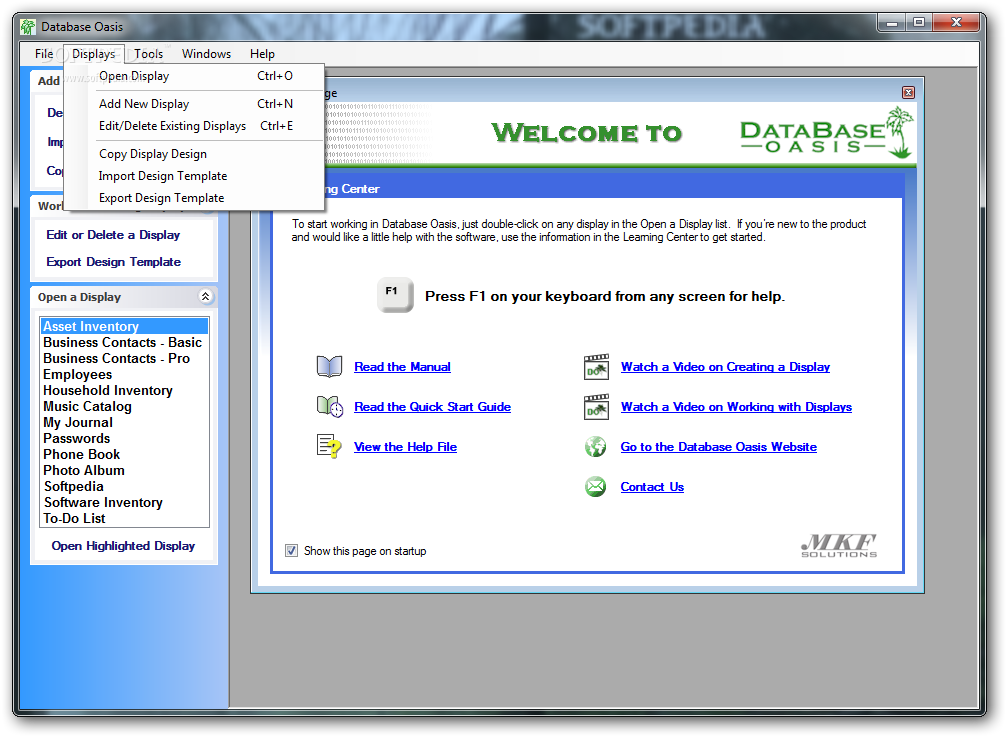Open the File menu
The height and width of the screenshot is (737, 1007).
(44, 54)
